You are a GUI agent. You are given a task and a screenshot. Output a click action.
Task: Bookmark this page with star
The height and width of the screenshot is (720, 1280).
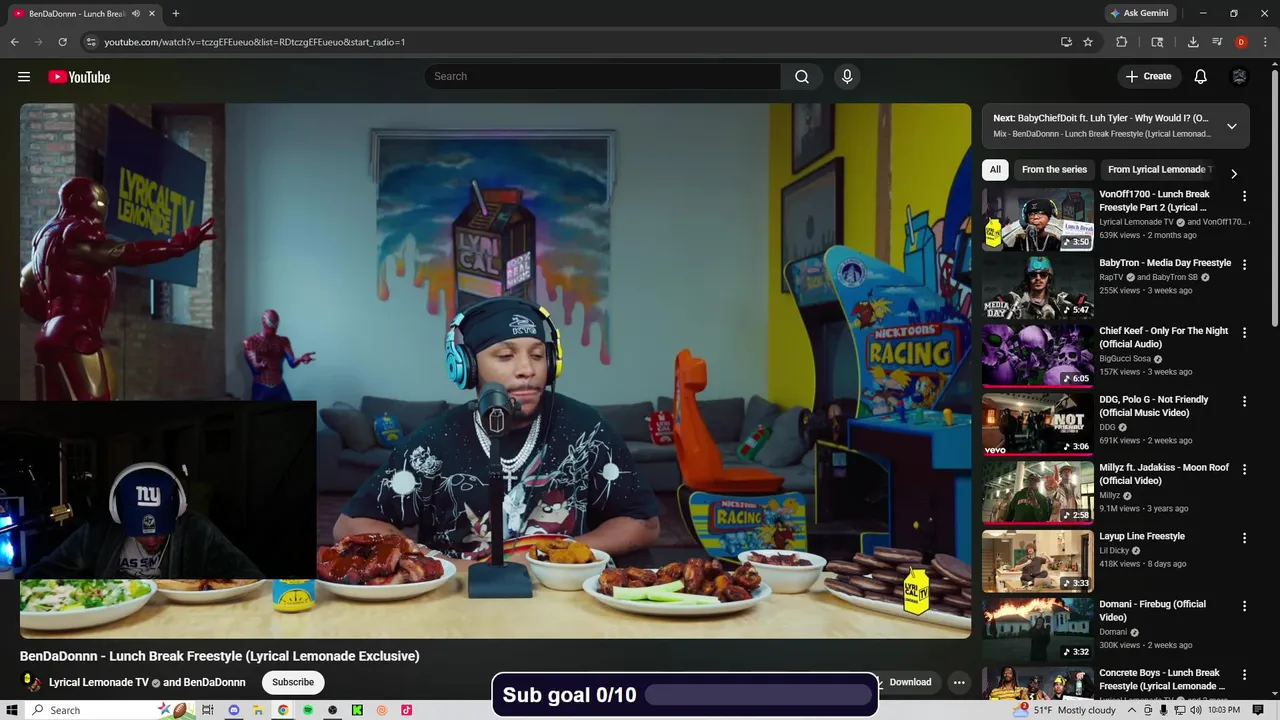click(1088, 42)
